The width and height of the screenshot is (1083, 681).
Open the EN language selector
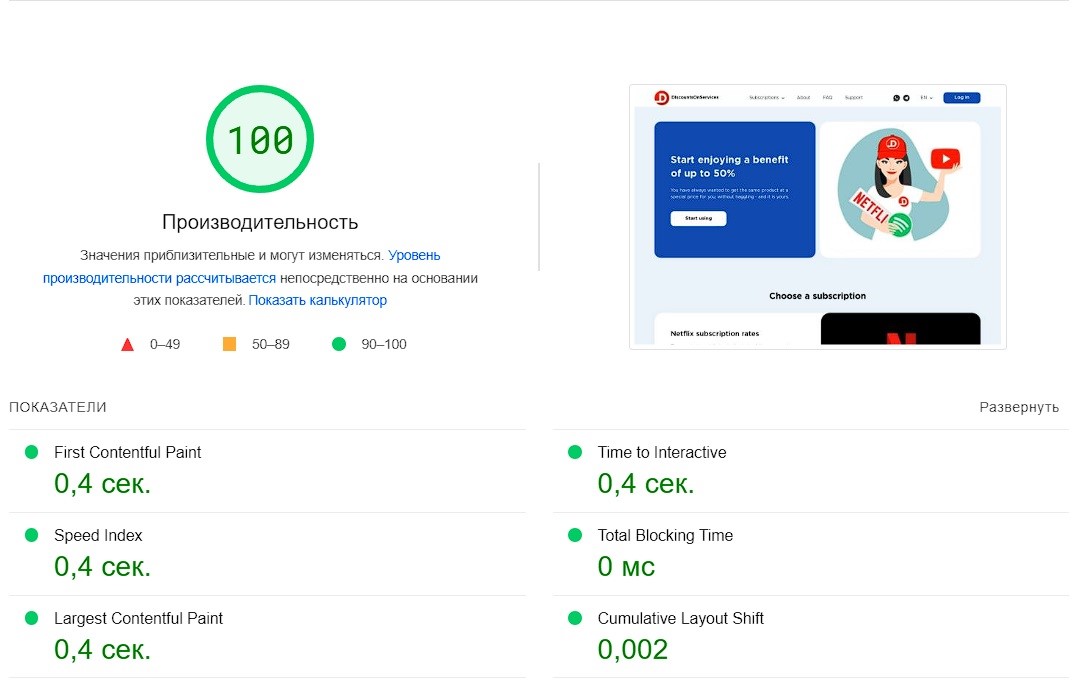926,97
